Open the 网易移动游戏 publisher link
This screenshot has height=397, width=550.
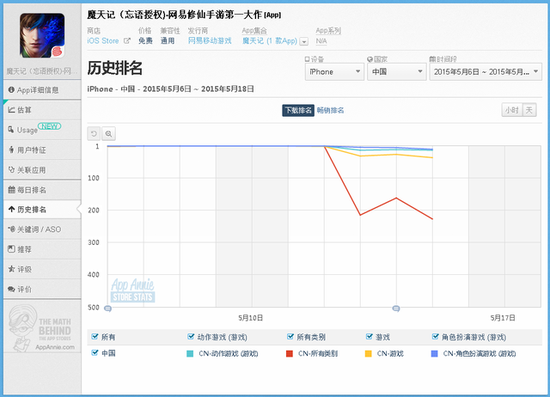pos(210,41)
